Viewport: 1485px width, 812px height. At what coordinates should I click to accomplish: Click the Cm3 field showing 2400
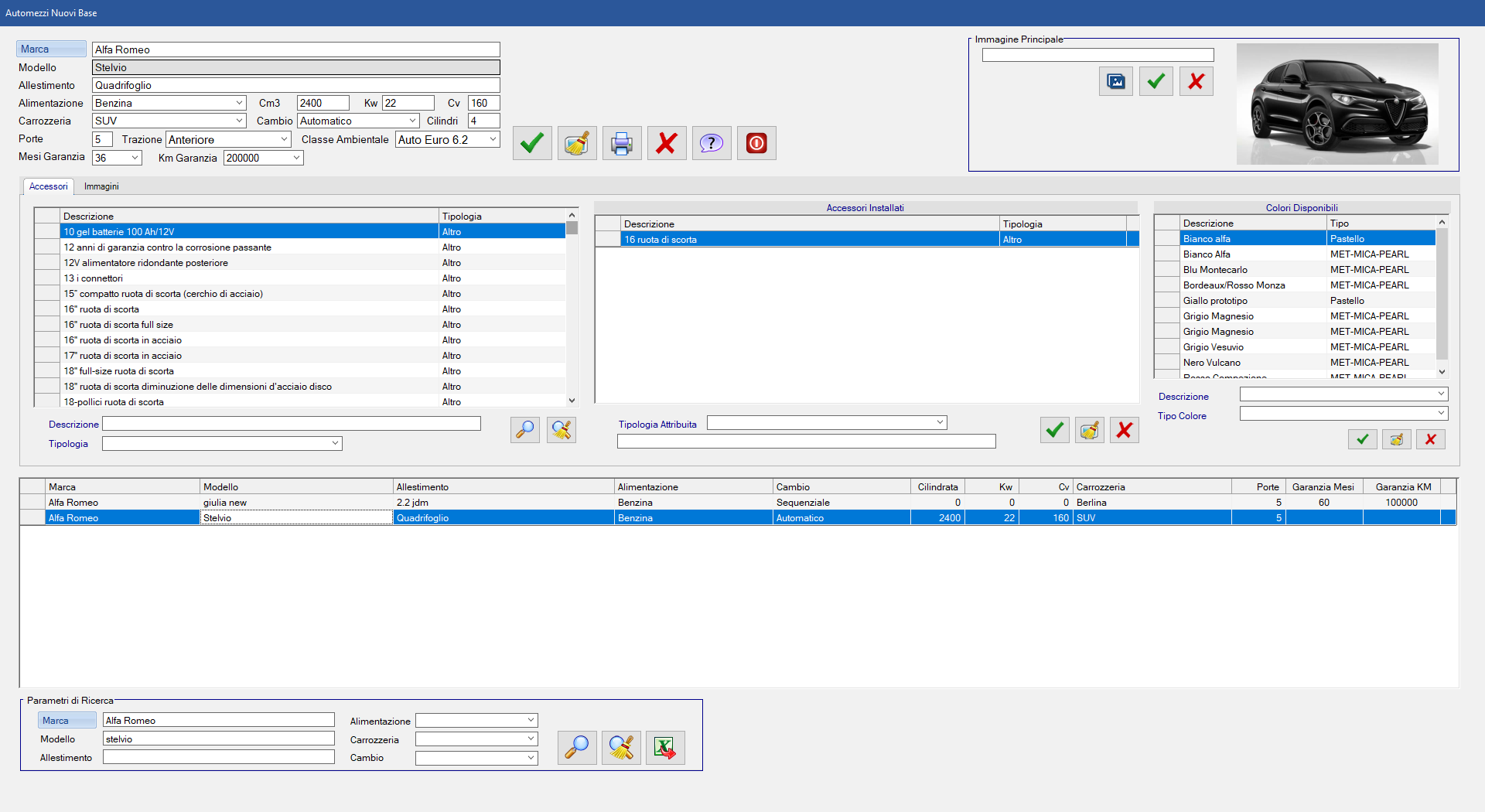(323, 103)
